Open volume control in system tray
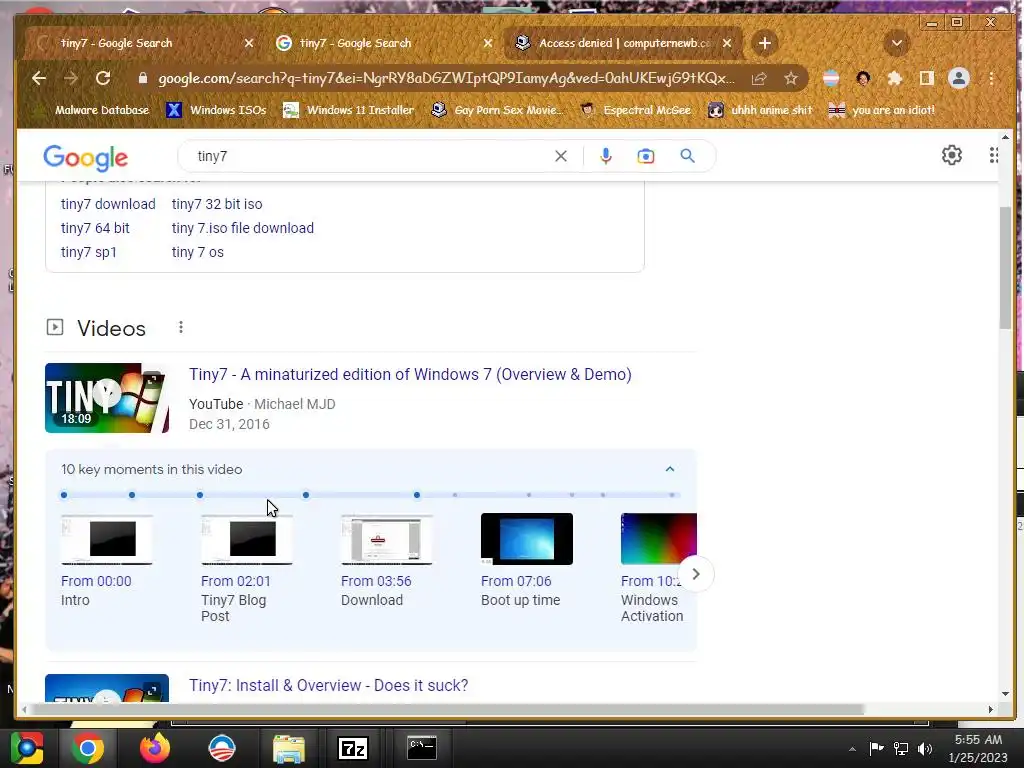 pyautogui.click(x=925, y=748)
